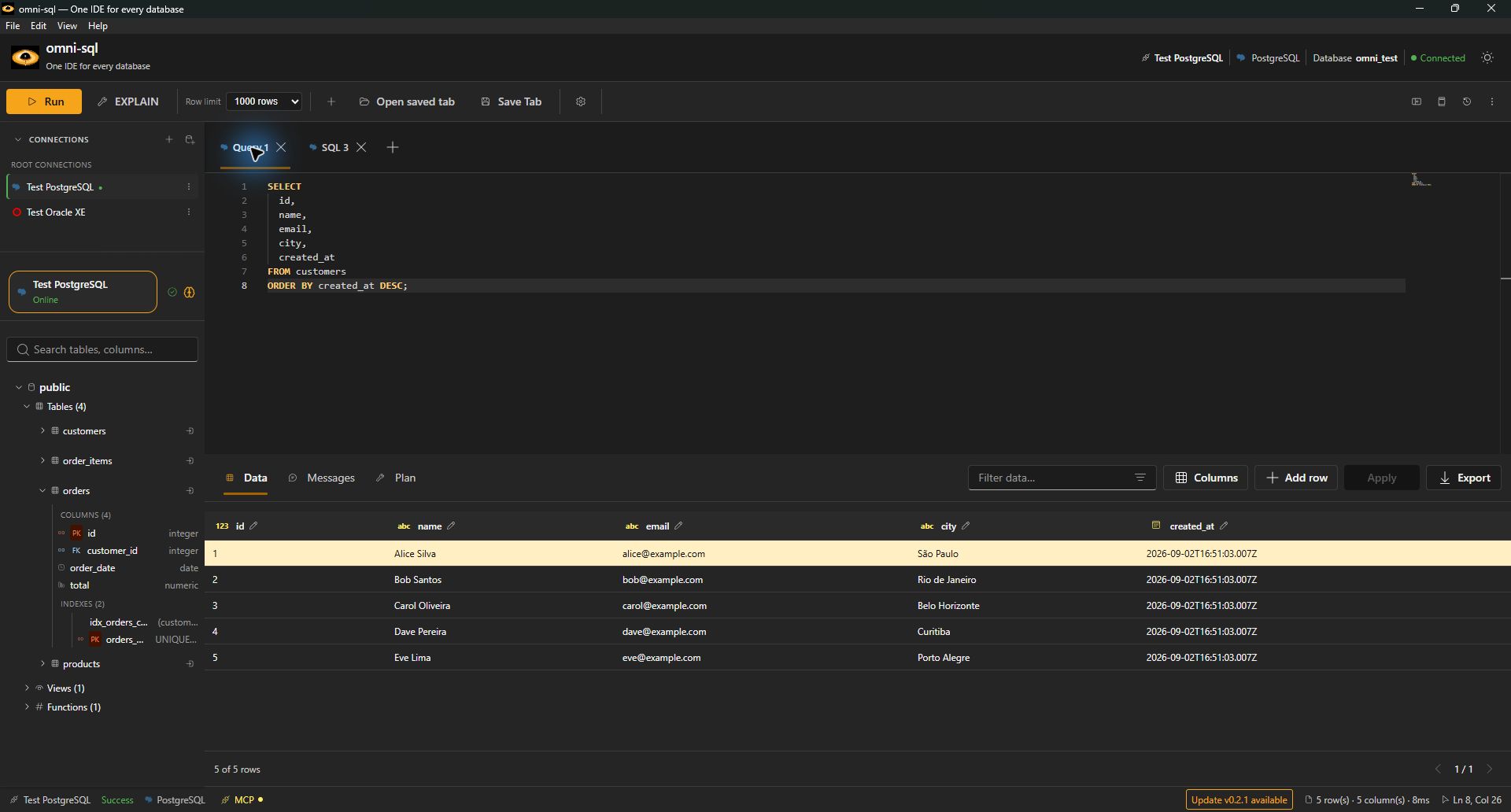Open the settings gear in the toolbar

581,101
